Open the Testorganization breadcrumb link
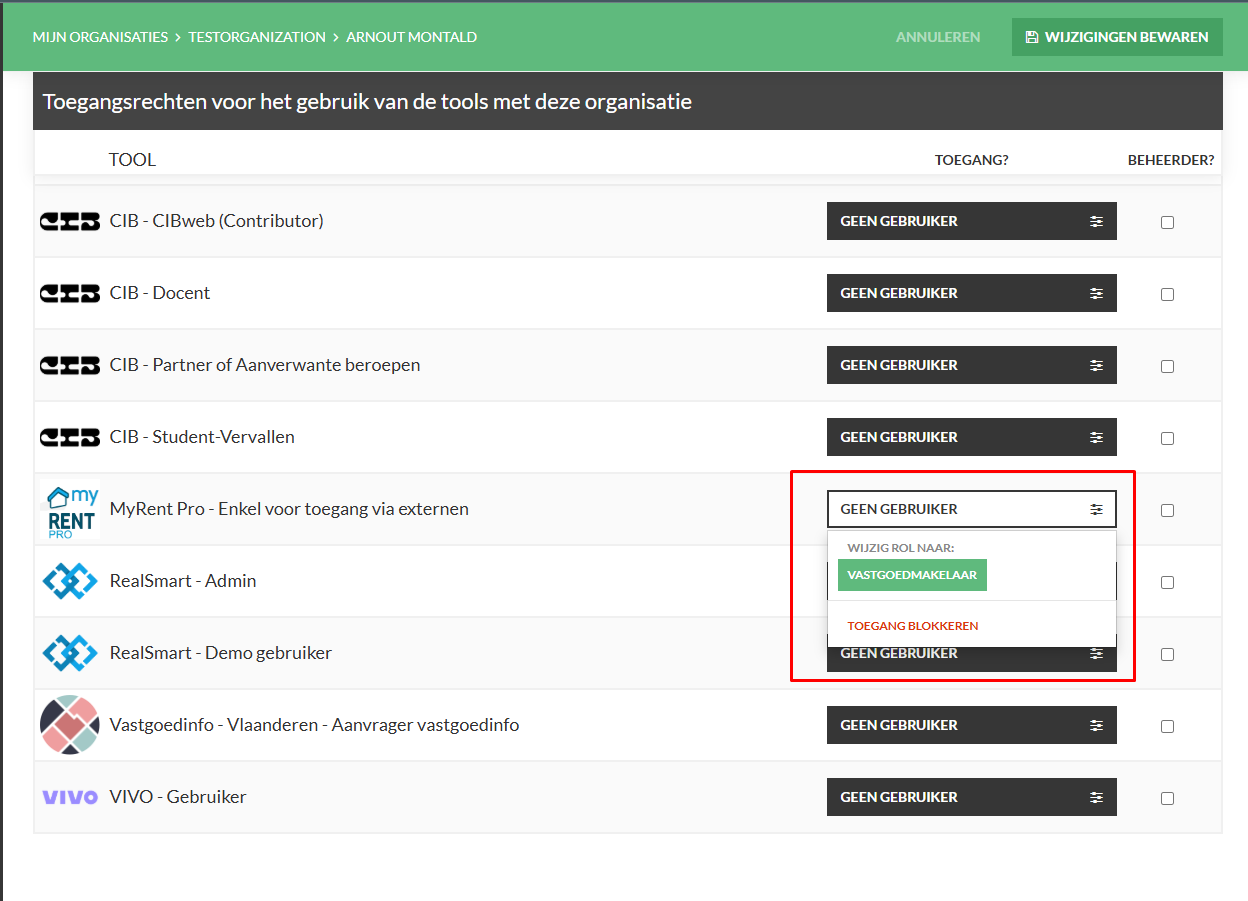The width and height of the screenshot is (1248, 901). [257, 37]
